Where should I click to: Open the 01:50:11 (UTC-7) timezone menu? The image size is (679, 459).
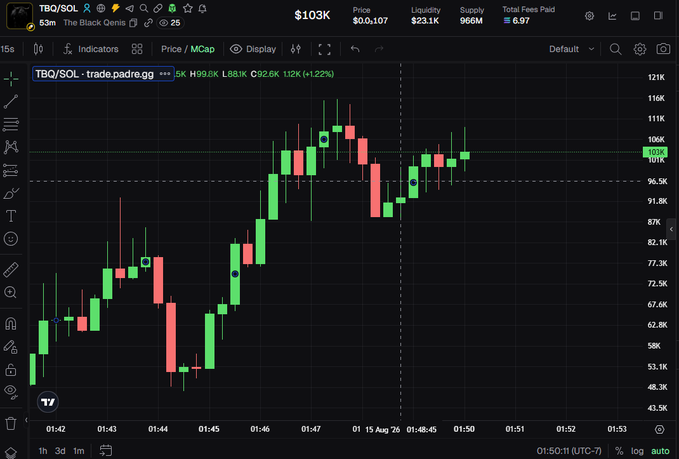click(x=569, y=451)
